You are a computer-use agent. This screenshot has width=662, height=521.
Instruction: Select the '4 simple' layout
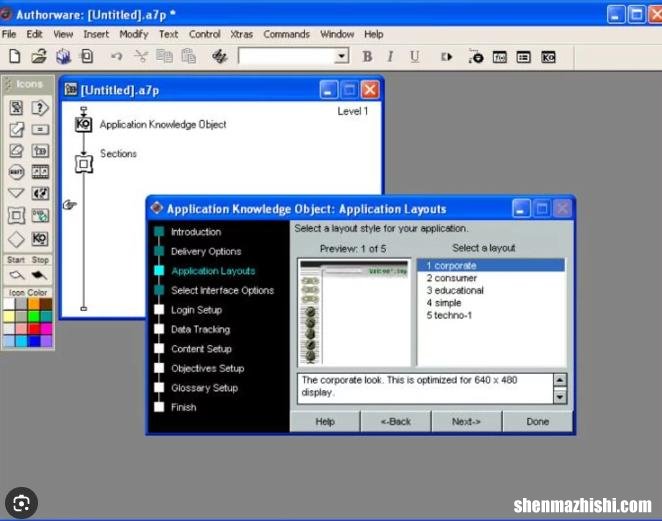pyautogui.click(x=491, y=303)
